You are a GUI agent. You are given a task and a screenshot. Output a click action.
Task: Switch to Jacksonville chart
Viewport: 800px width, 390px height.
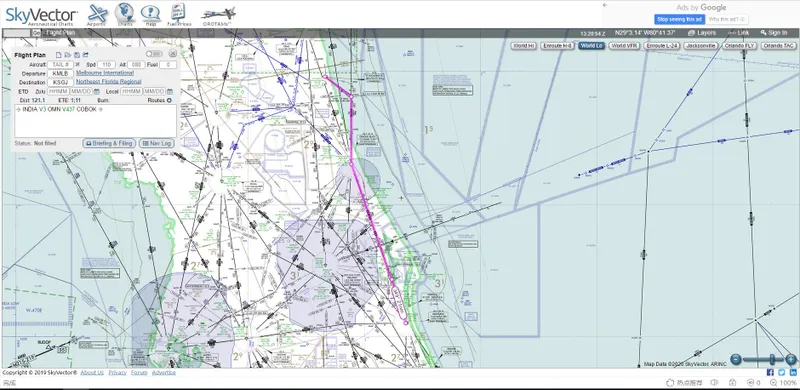point(701,46)
